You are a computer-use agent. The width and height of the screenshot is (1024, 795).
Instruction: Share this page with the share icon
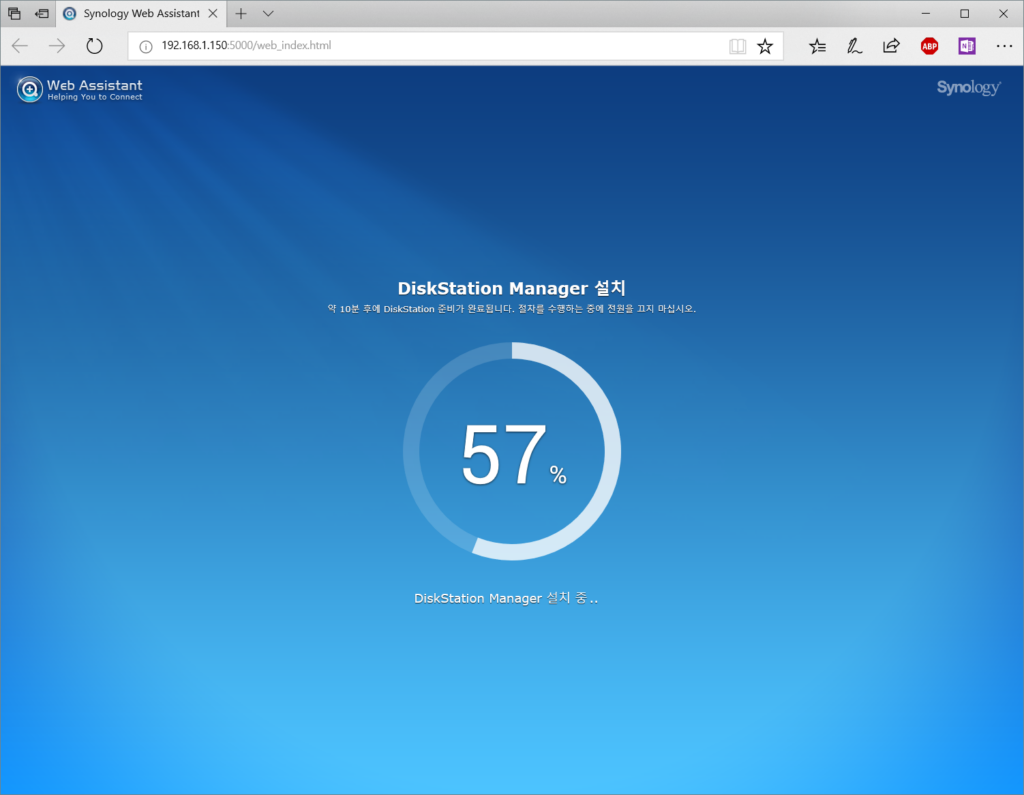point(891,46)
